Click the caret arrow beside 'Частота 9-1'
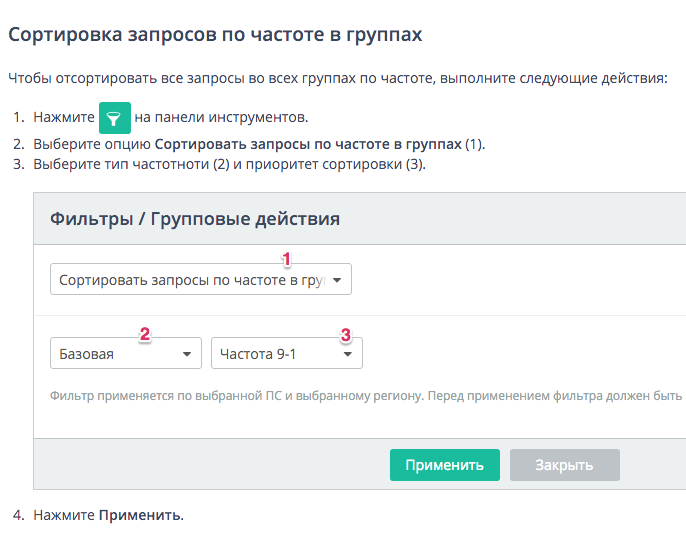Screen dimensions: 686x534 347,354
